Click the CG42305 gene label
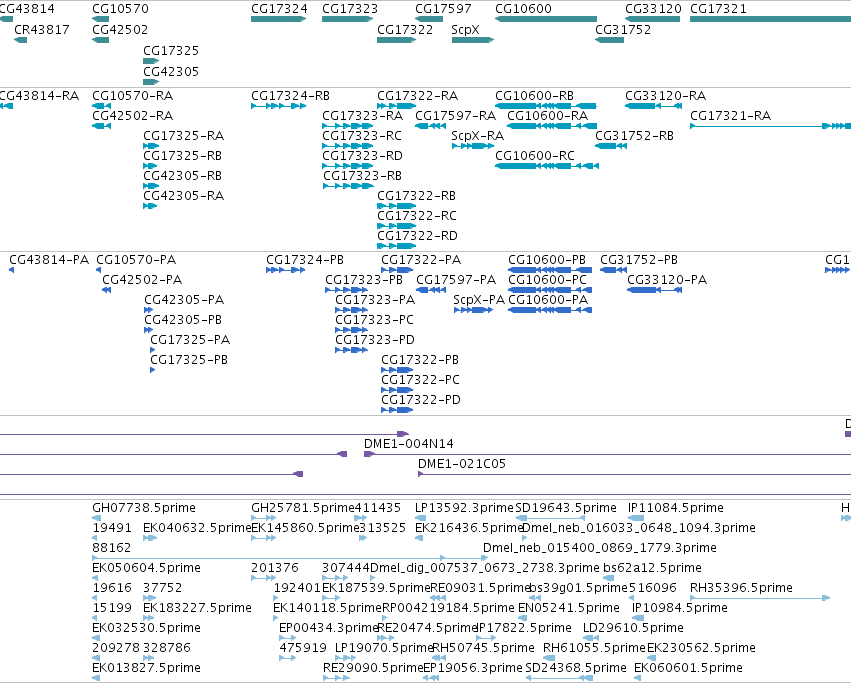 tap(171, 72)
